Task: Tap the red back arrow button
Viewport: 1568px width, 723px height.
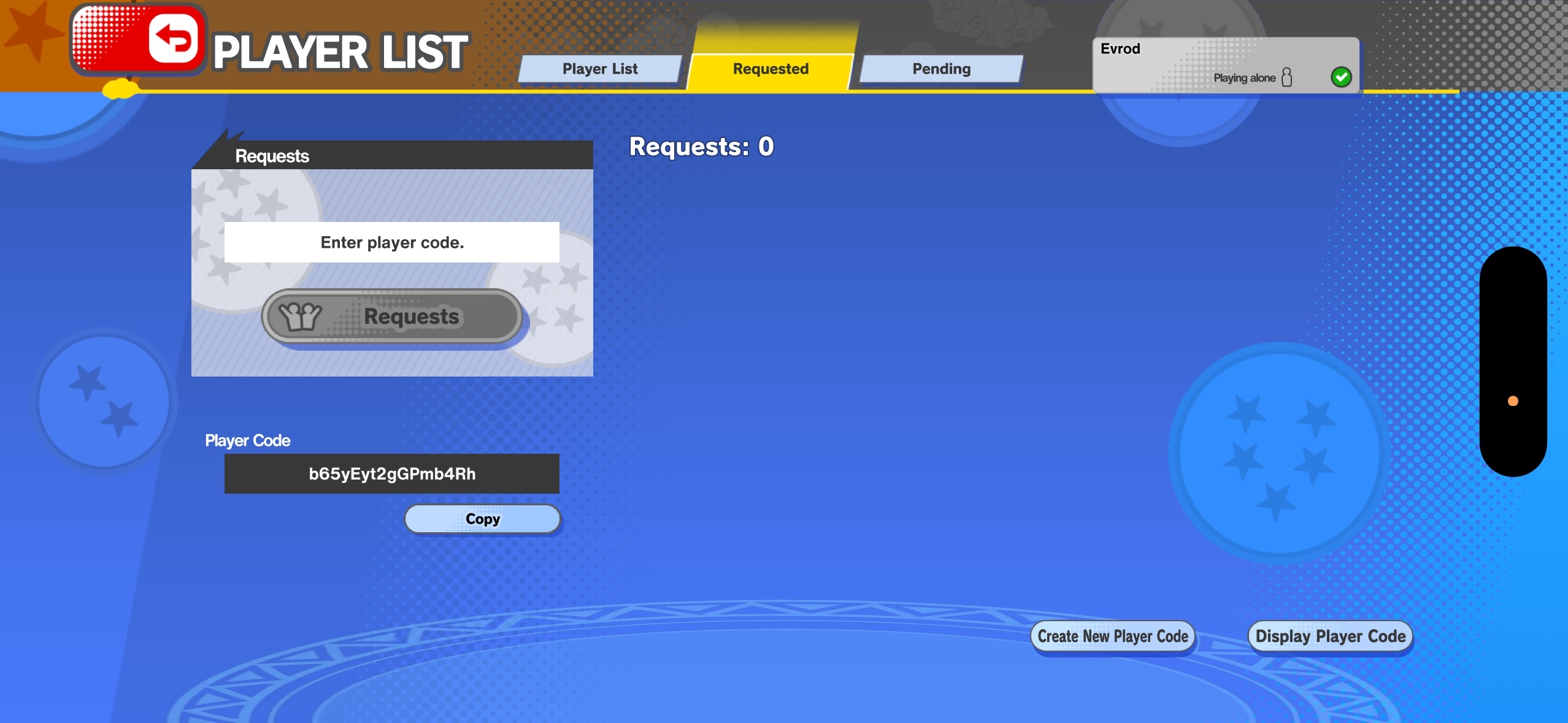Action: tap(174, 40)
